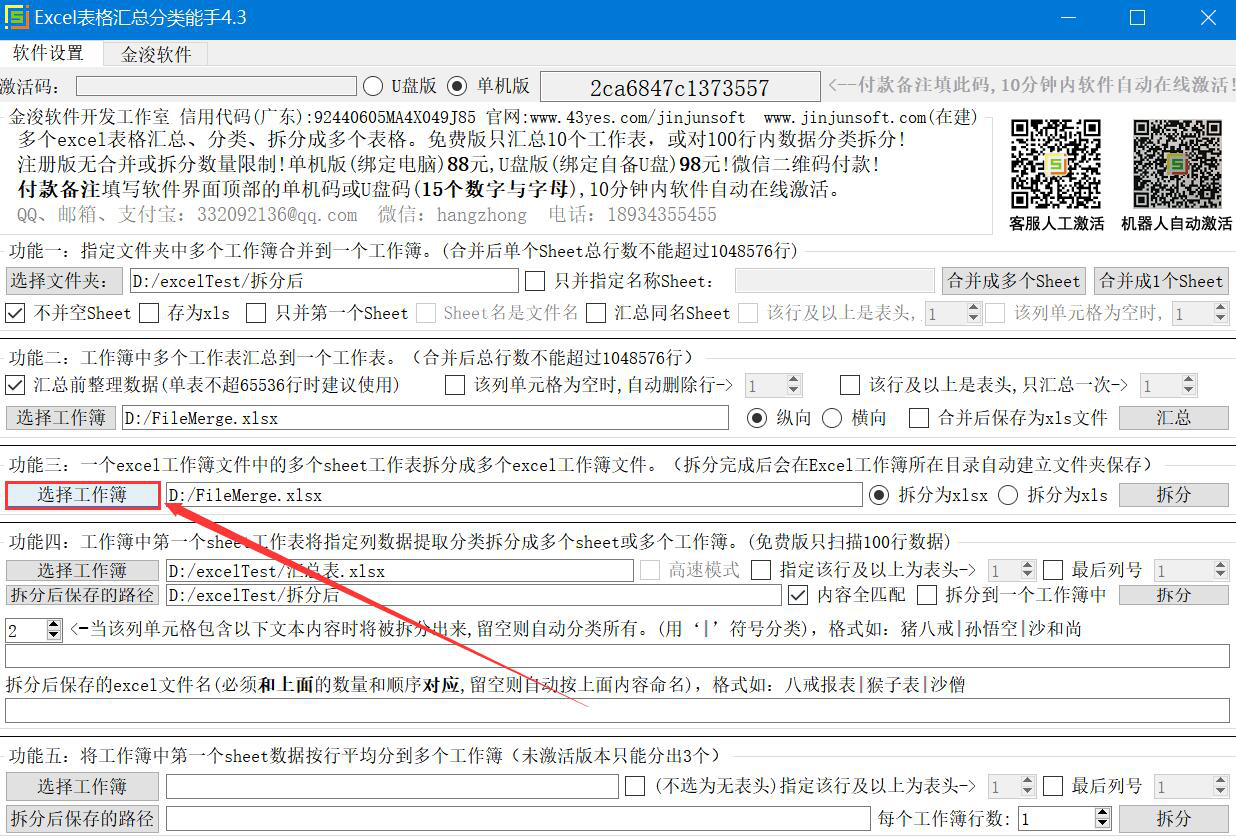Click the 客服人工激活 QR code
The width and height of the screenshot is (1236, 839).
[1056, 164]
